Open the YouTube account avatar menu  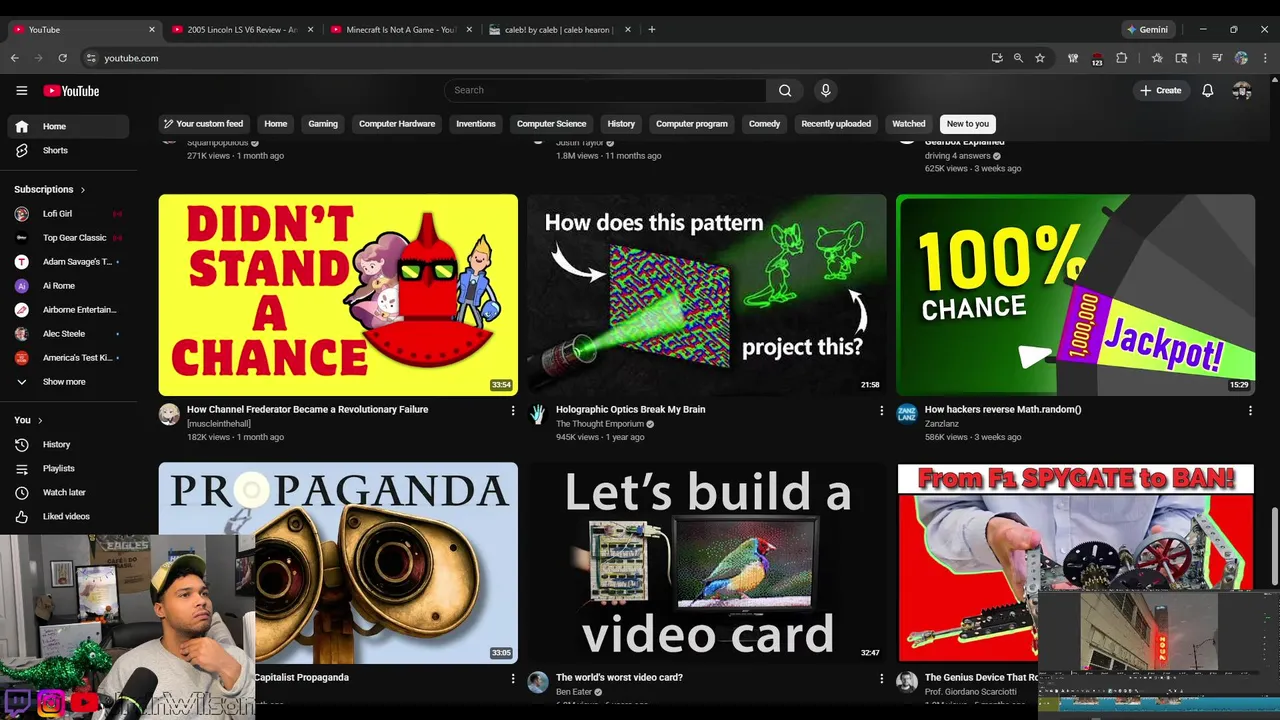tap(1242, 90)
